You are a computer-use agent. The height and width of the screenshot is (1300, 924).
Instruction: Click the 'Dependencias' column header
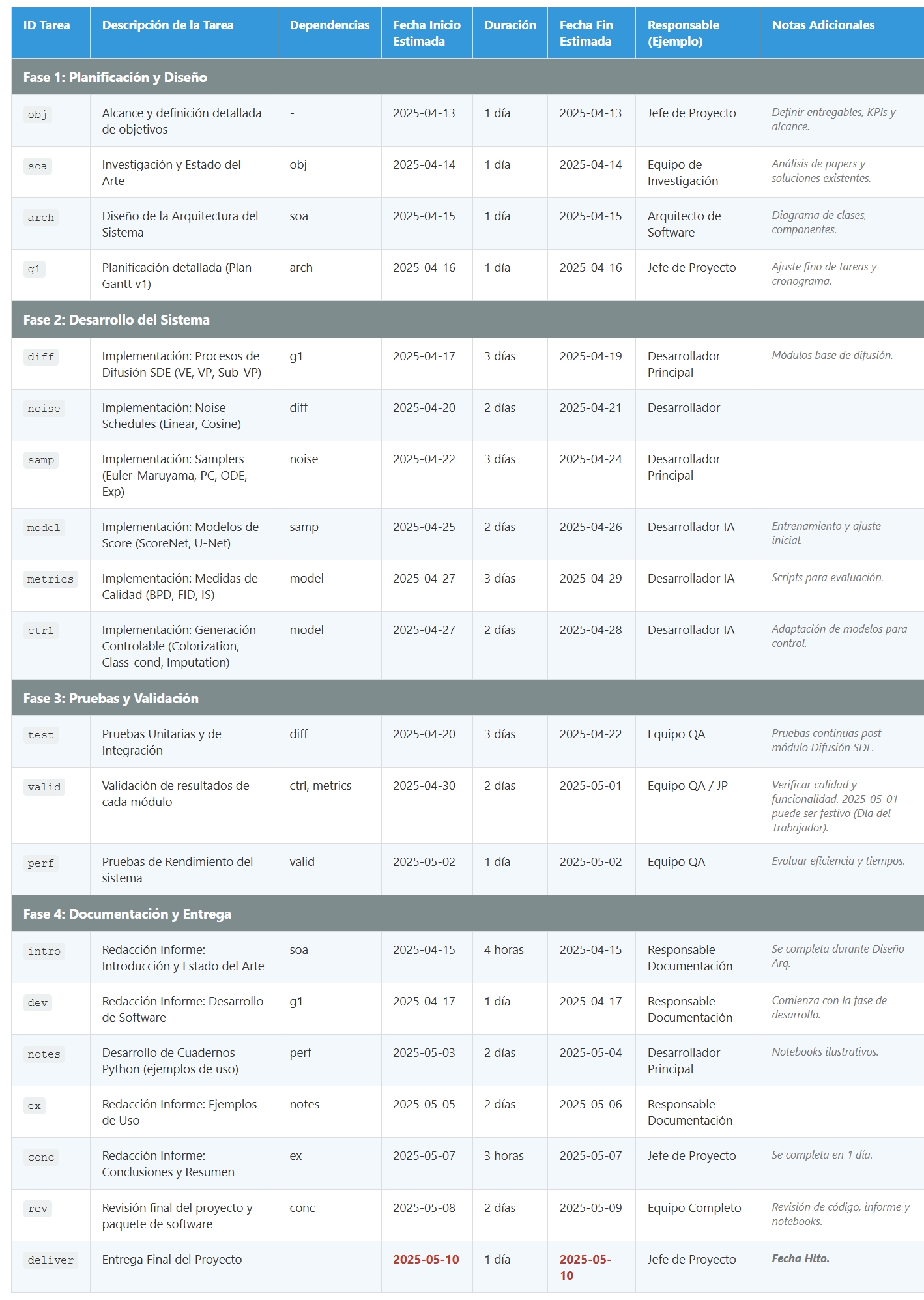coord(330,25)
